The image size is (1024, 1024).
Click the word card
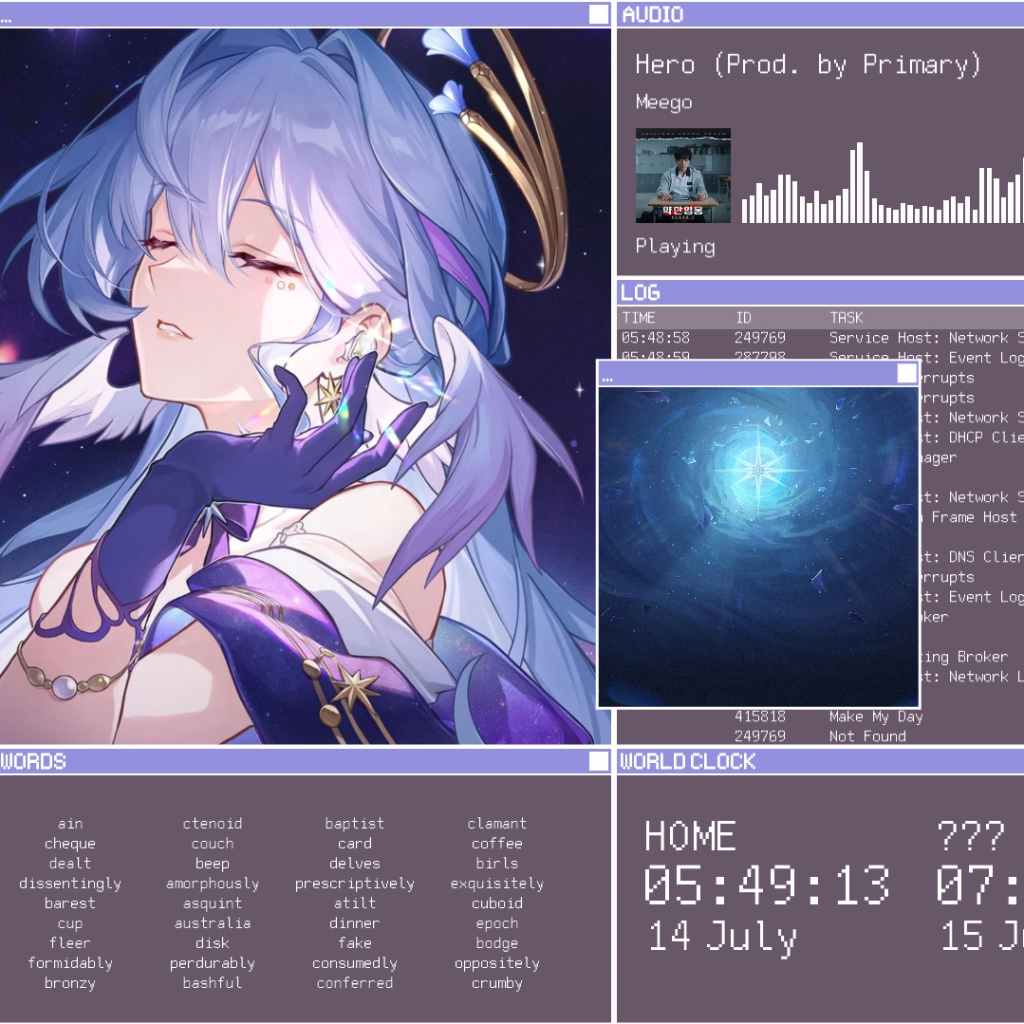(355, 844)
